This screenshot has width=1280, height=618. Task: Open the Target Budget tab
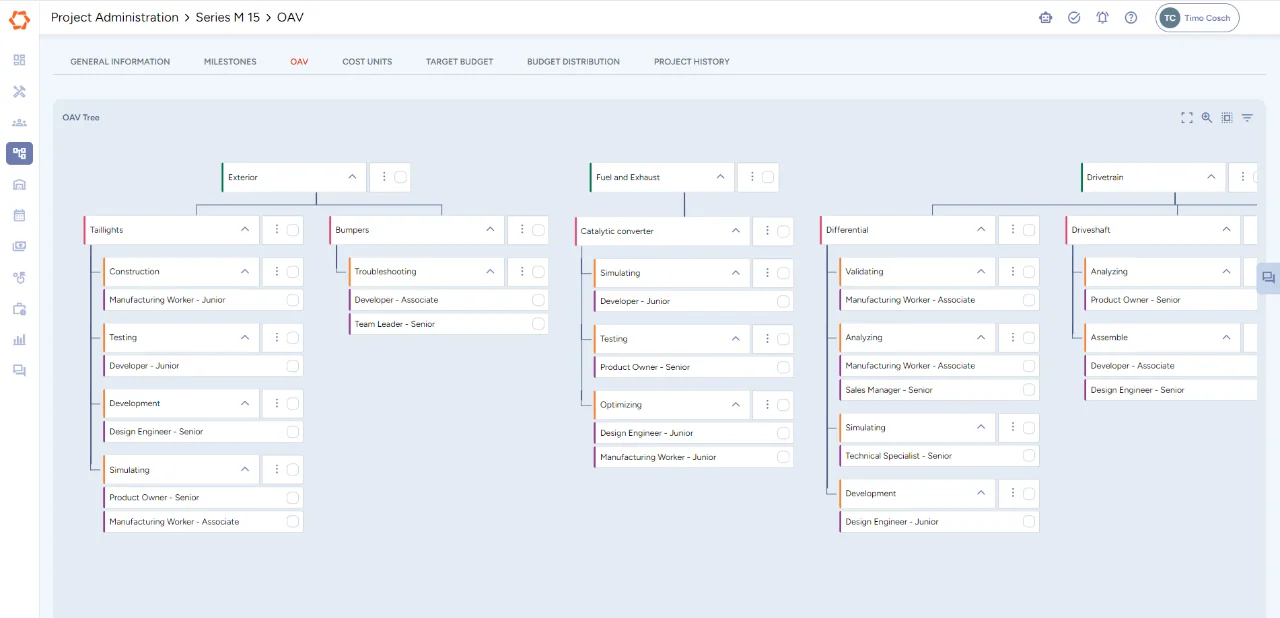[x=459, y=62]
